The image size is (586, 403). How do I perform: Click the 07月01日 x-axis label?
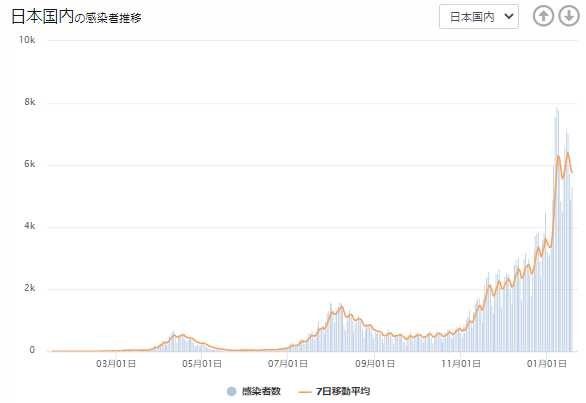coord(288,364)
